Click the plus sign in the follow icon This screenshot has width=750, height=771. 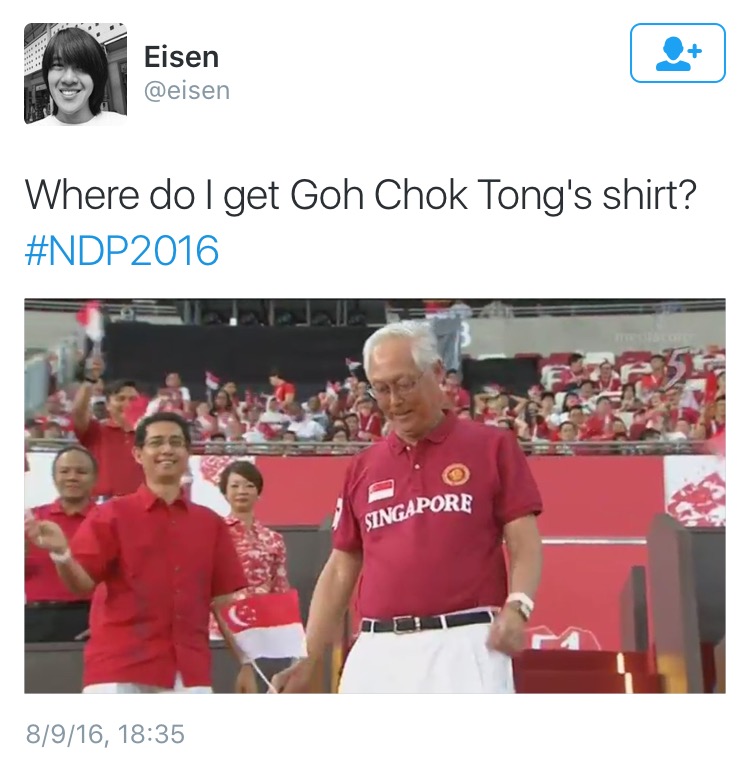click(694, 50)
